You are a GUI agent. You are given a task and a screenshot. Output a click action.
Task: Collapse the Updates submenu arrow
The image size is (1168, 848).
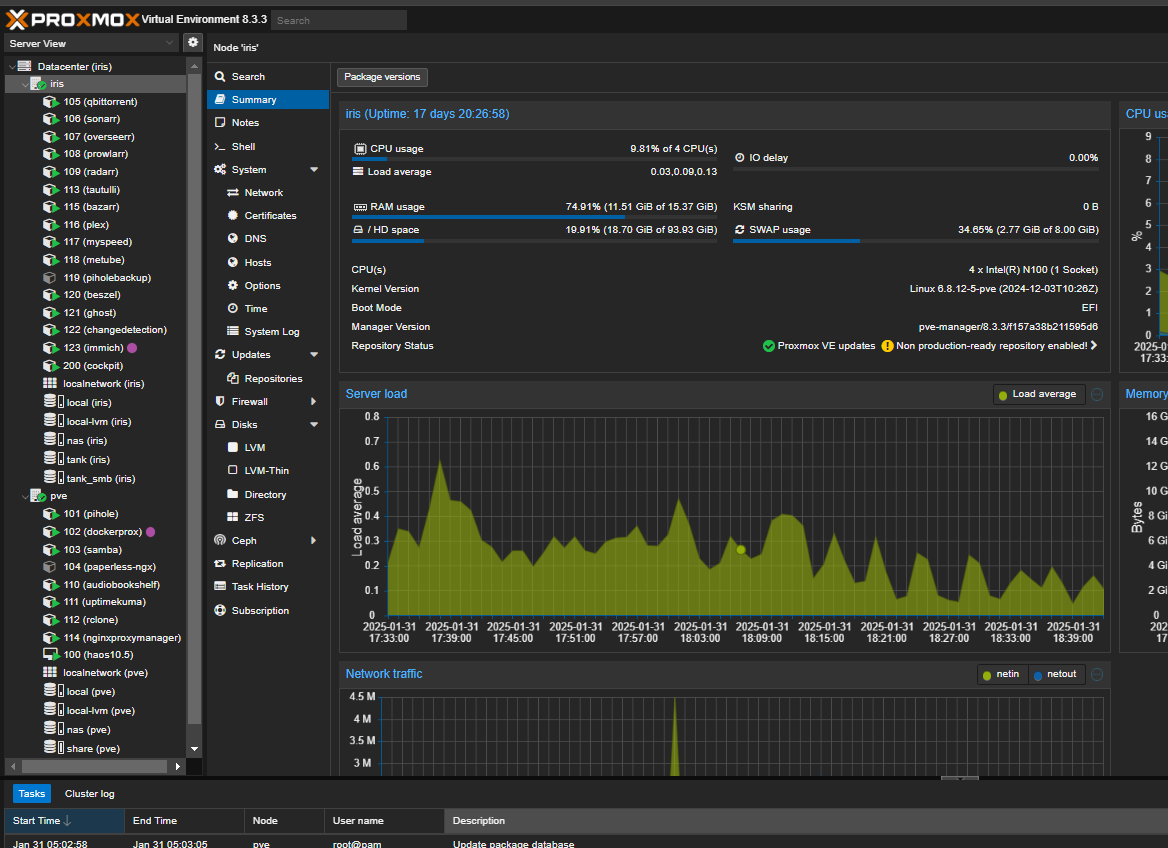click(x=314, y=355)
